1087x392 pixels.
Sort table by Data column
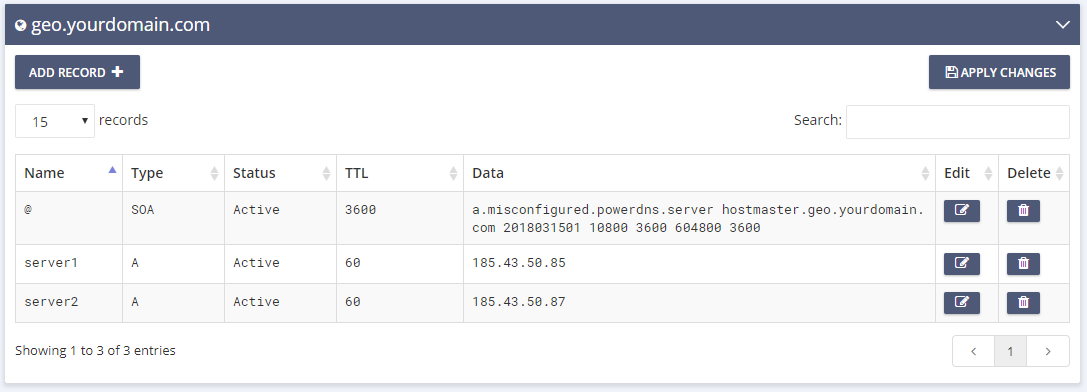[x=699, y=173]
